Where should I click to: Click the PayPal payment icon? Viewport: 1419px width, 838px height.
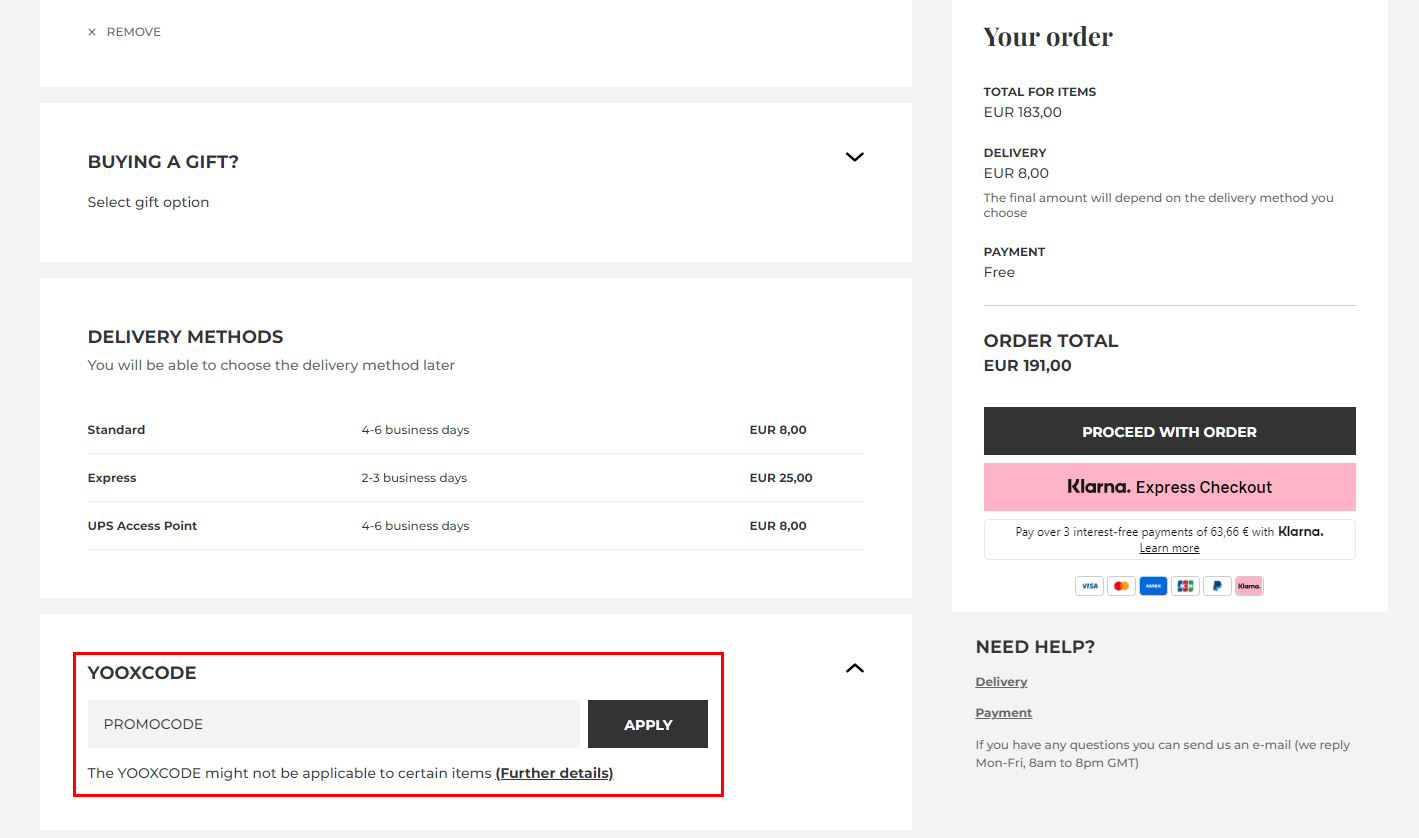point(1217,586)
